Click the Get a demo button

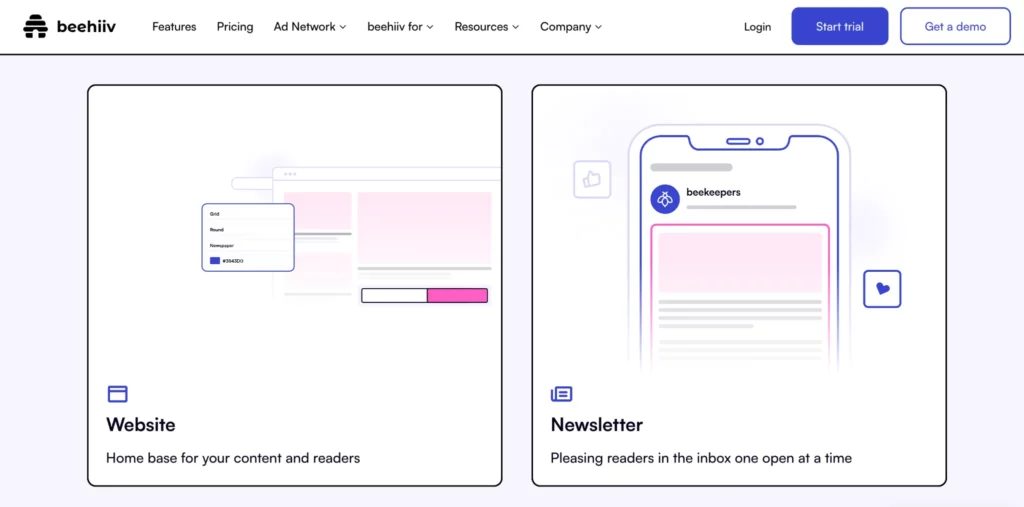tap(955, 26)
